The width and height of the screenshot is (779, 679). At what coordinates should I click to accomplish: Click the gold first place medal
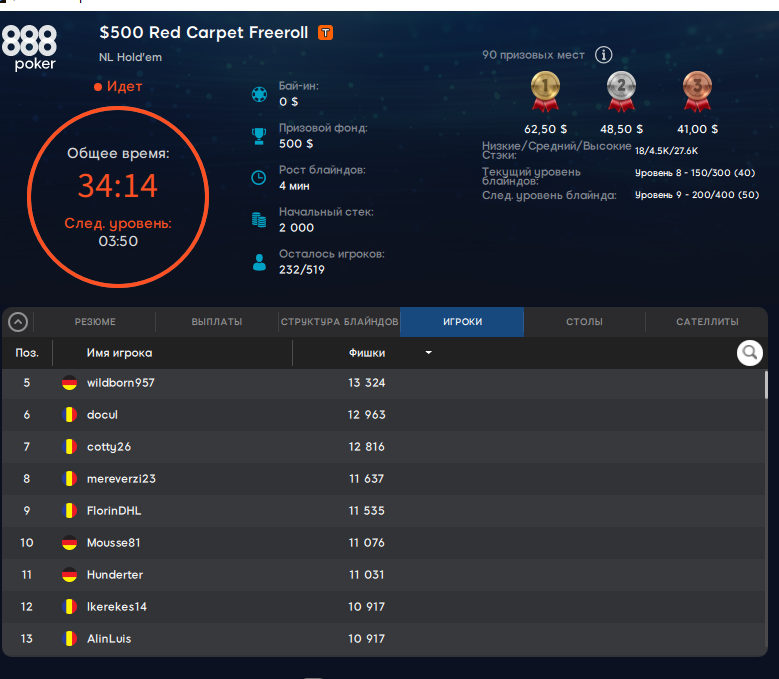pyautogui.click(x=545, y=91)
